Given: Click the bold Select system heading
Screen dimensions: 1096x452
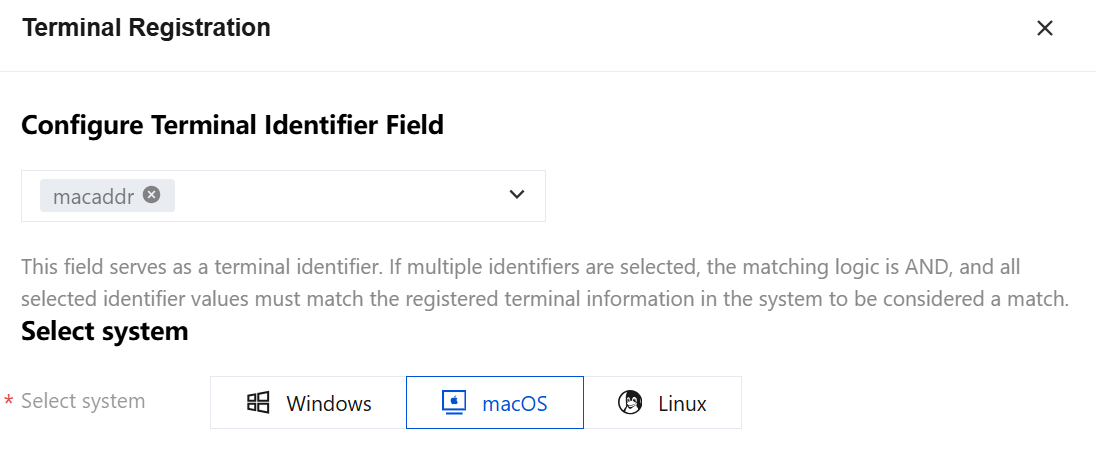Looking at the screenshot, I should [x=105, y=331].
